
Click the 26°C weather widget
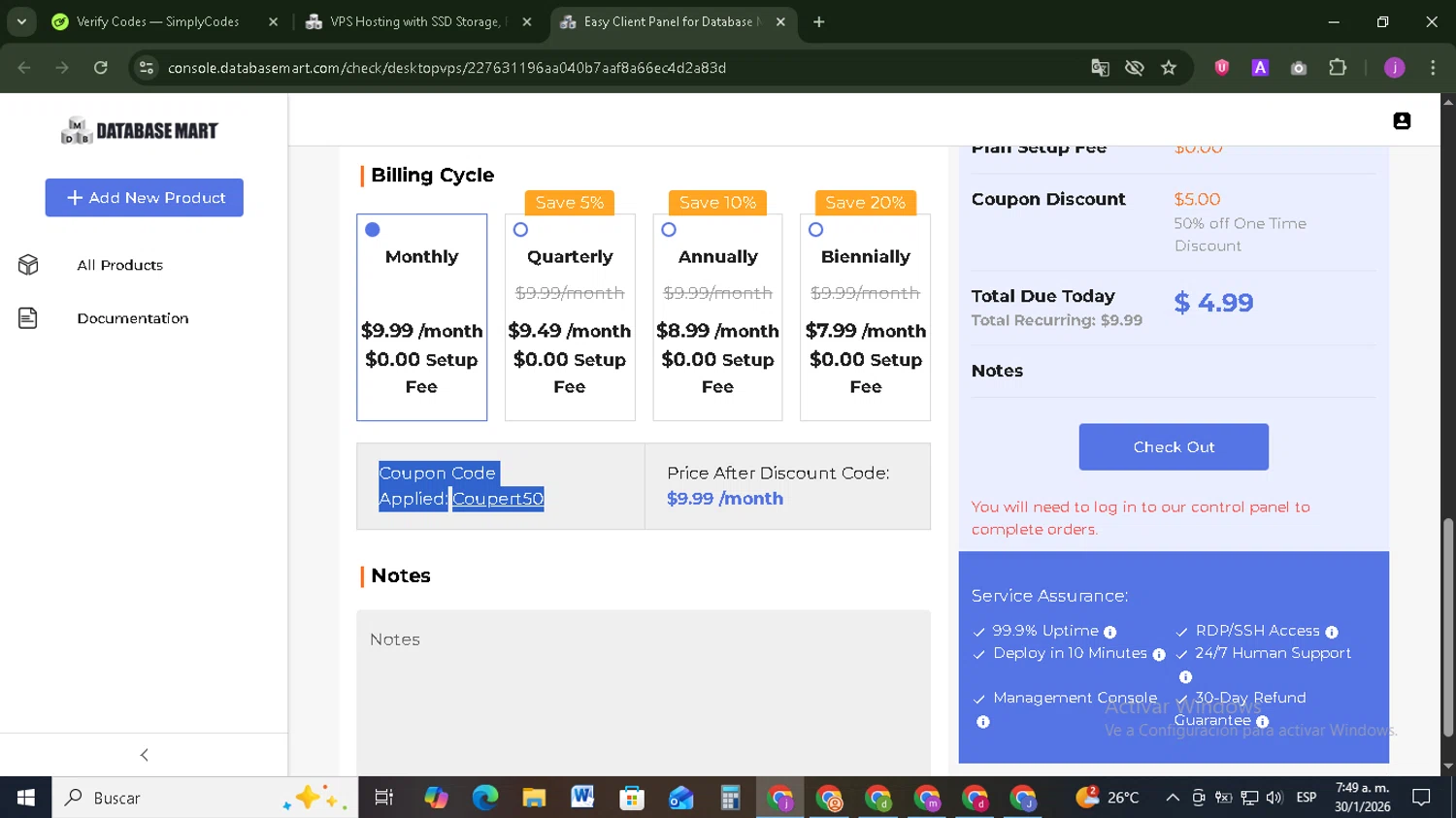(1108, 798)
